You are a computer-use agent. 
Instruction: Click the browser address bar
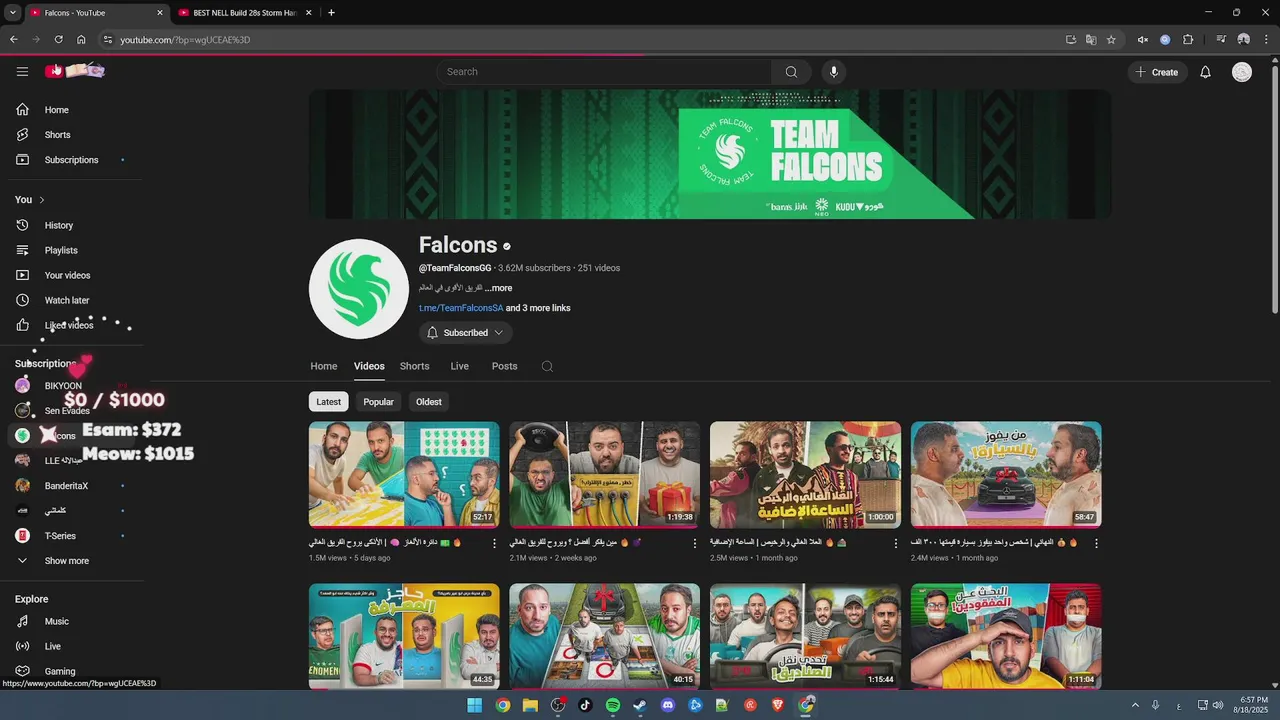pos(580,40)
